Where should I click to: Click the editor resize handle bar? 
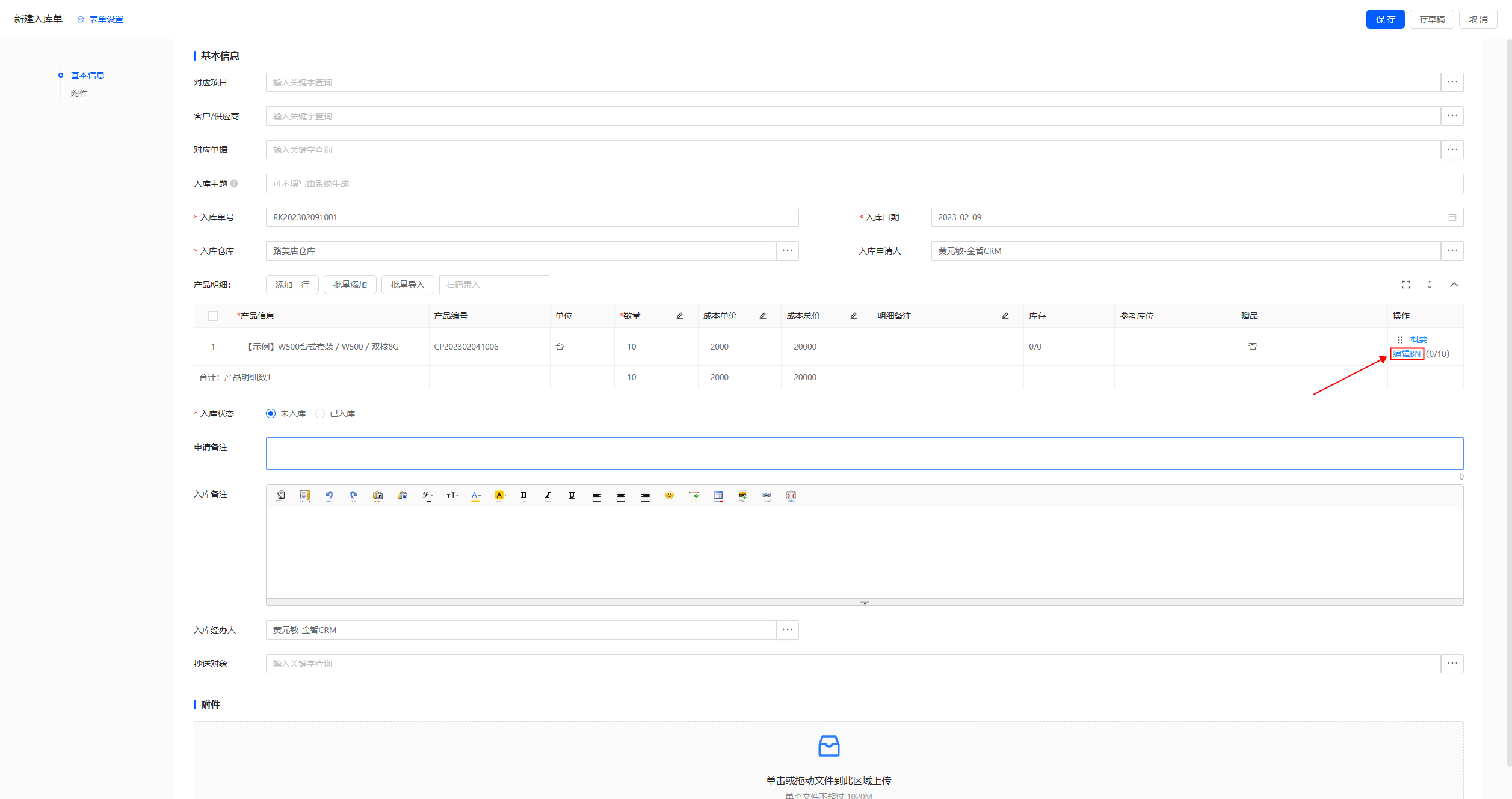(x=865, y=602)
